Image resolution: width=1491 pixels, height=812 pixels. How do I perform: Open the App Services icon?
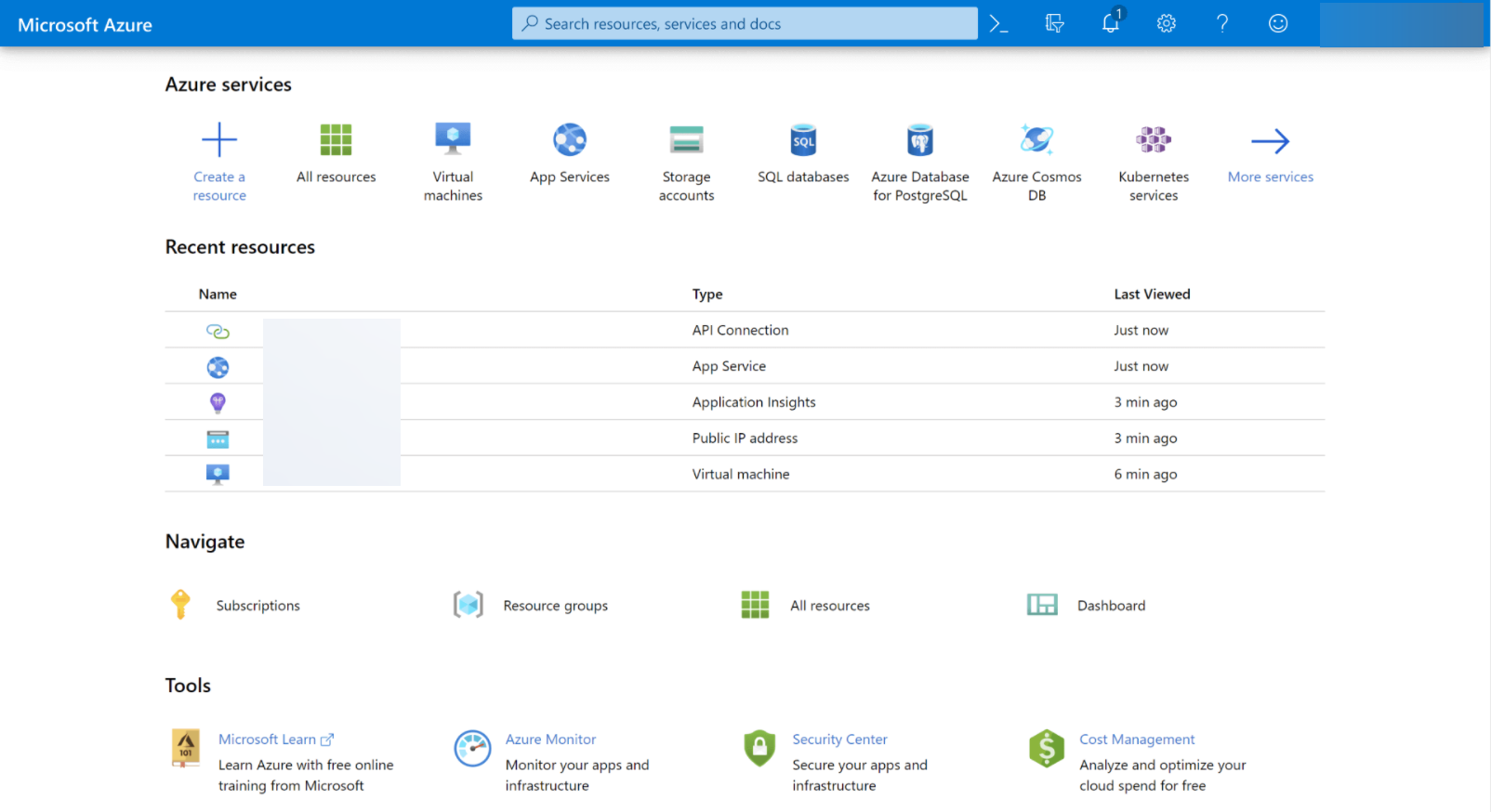(570, 139)
